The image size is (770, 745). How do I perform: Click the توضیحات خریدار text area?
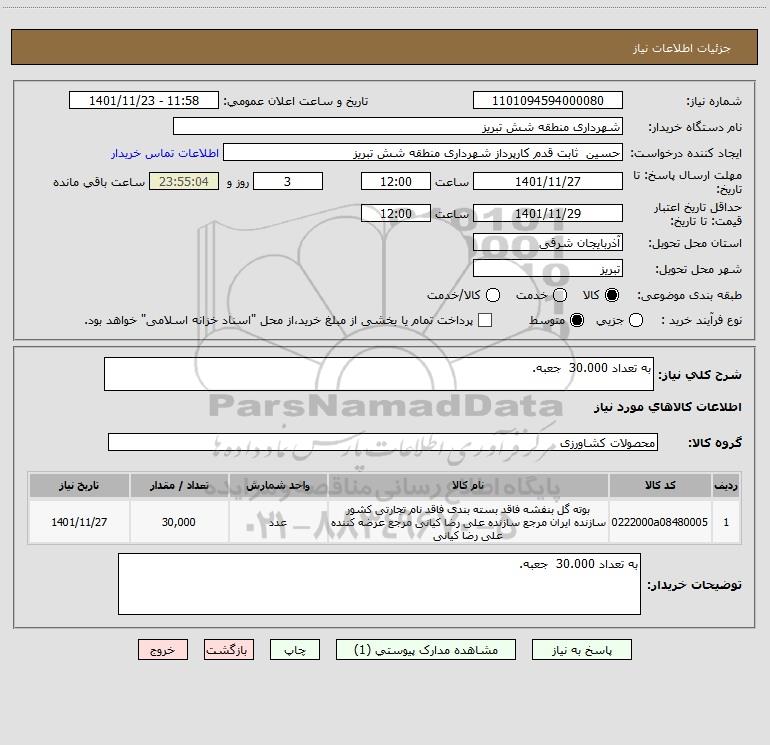pyautogui.click(x=379, y=584)
